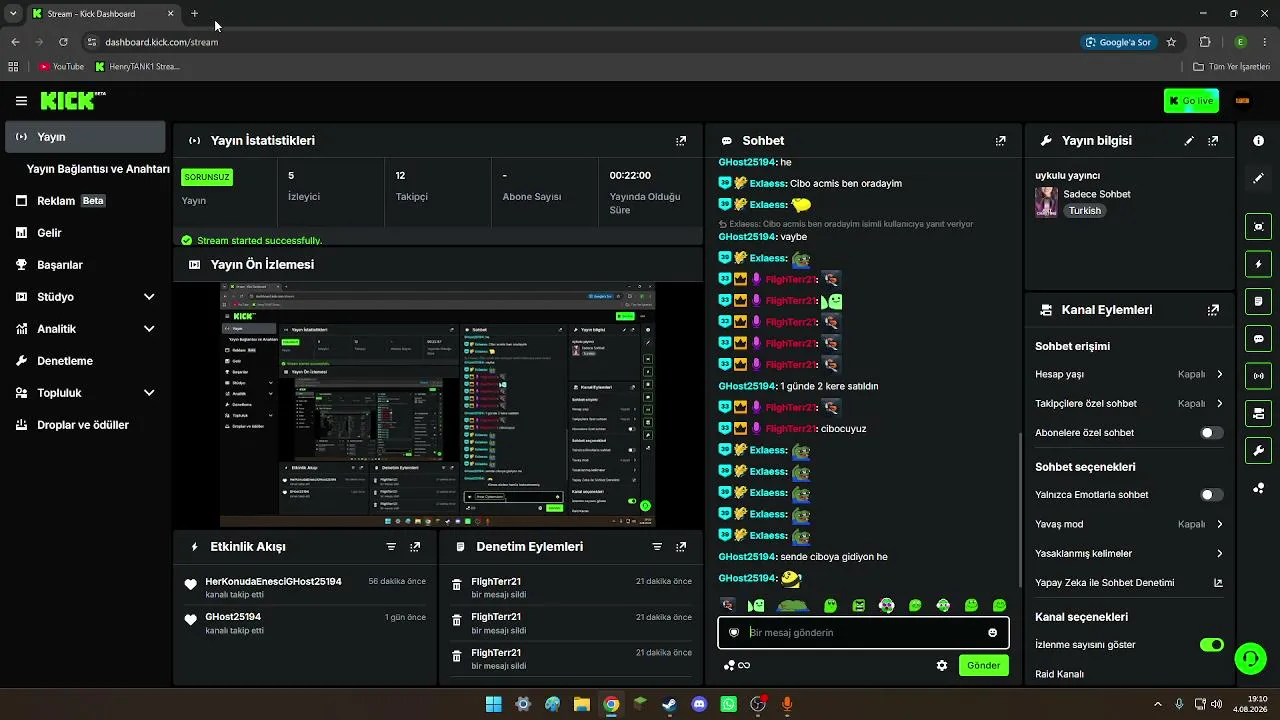
Task: Pop out the Etkinlik Akışı panel
Action: coord(415,547)
